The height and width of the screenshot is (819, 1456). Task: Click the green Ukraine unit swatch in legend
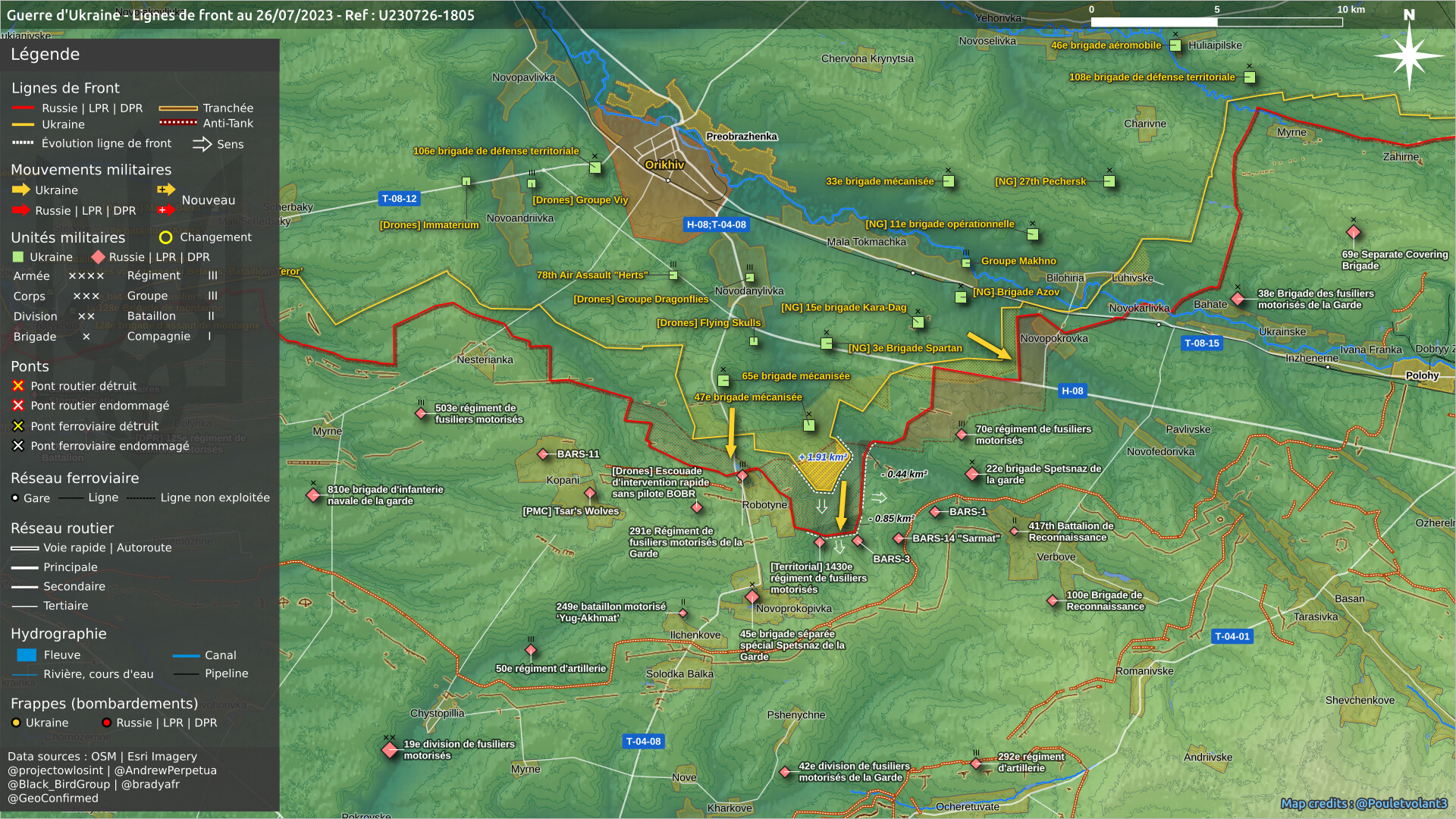(x=18, y=257)
